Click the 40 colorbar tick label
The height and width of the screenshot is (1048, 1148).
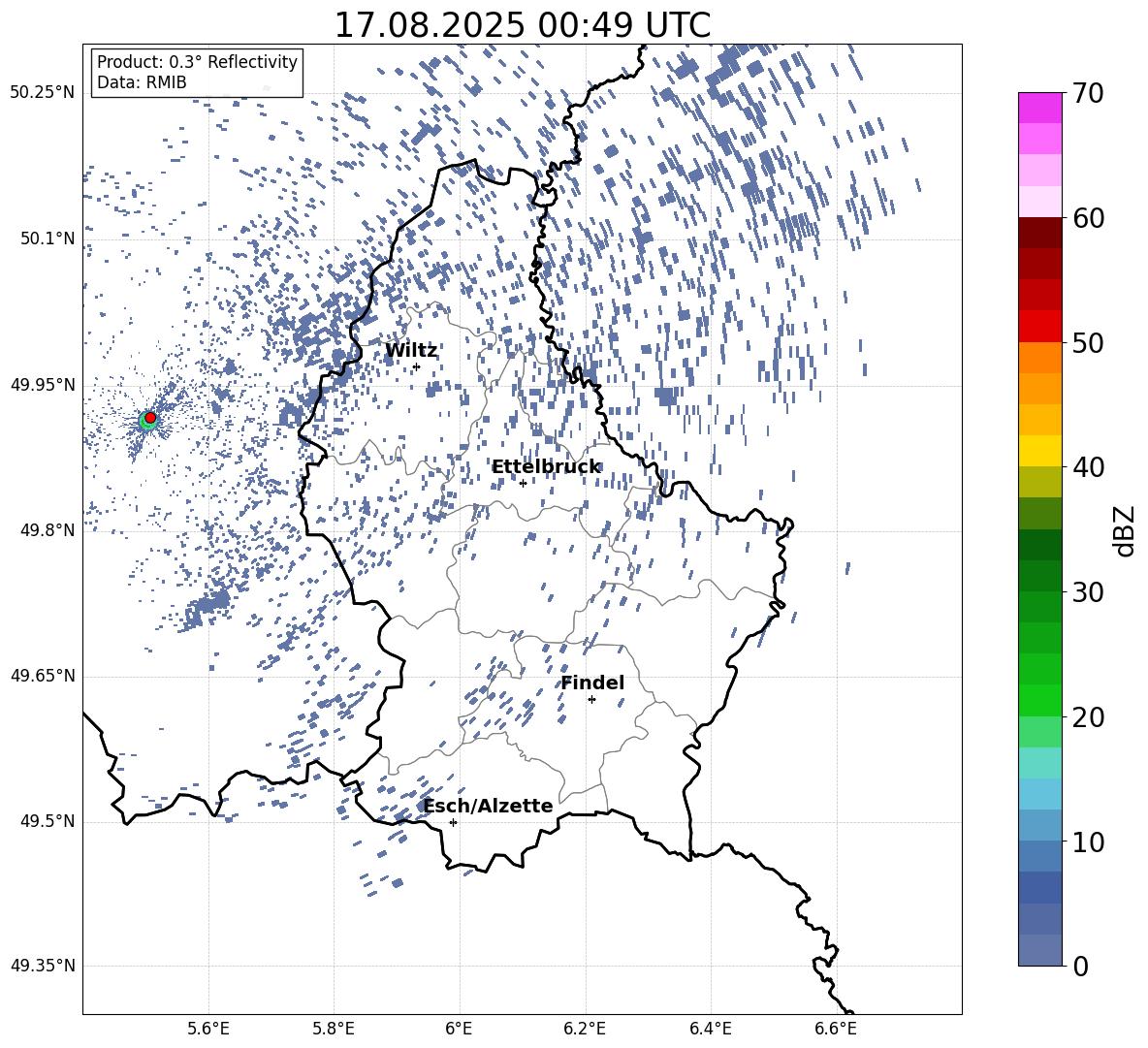1088,467
